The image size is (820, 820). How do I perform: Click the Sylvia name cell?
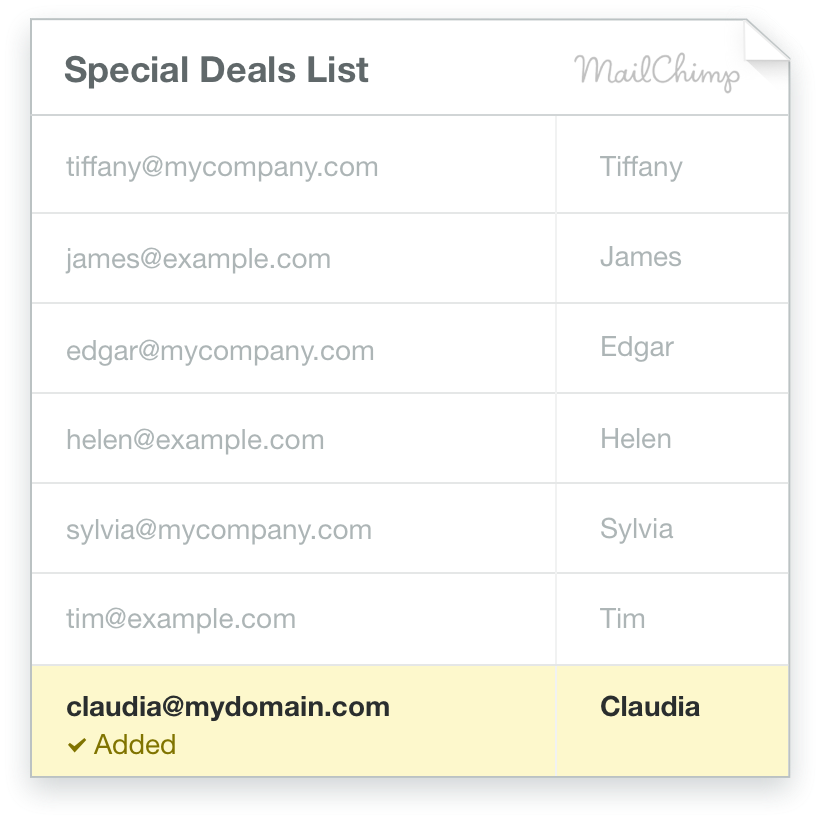tap(673, 528)
